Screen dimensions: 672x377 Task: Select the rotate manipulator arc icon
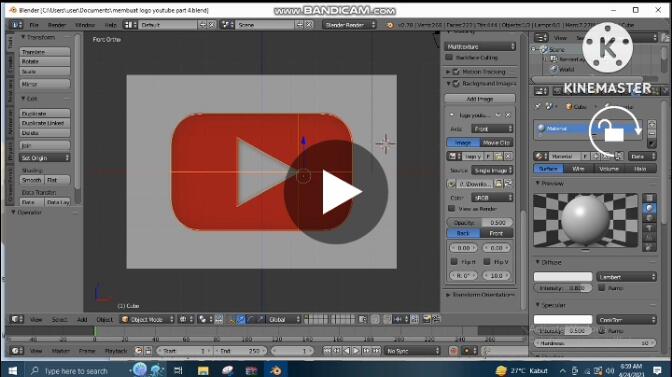(251, 320)
